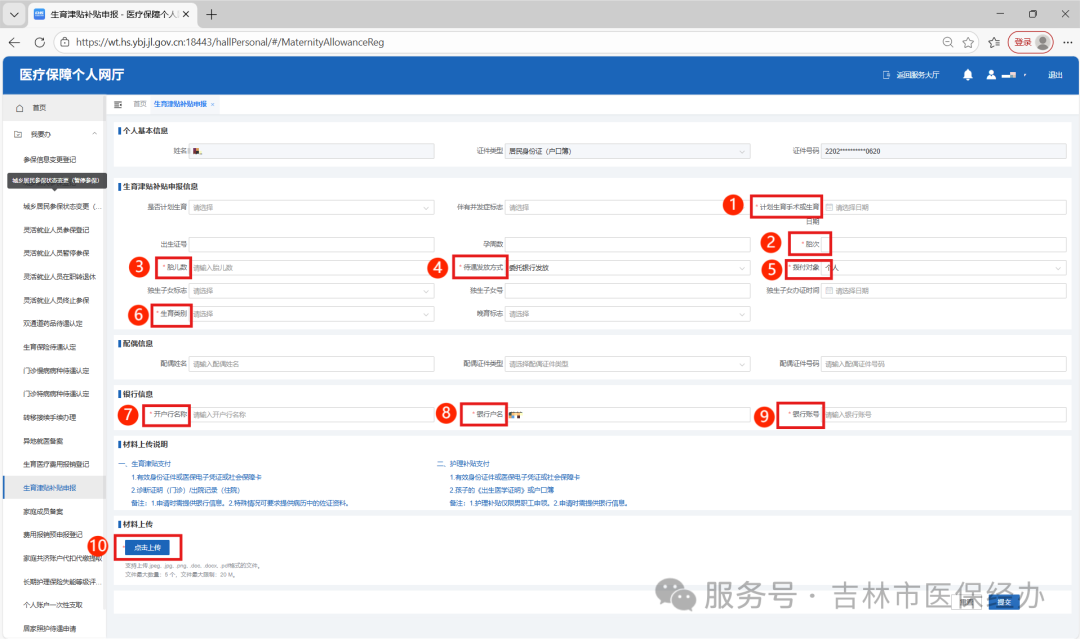Open the 独生子女标志 dropdown
The height and width of the screenshot is (639, 1080).
pyautogui.click(x=311, y=291)
